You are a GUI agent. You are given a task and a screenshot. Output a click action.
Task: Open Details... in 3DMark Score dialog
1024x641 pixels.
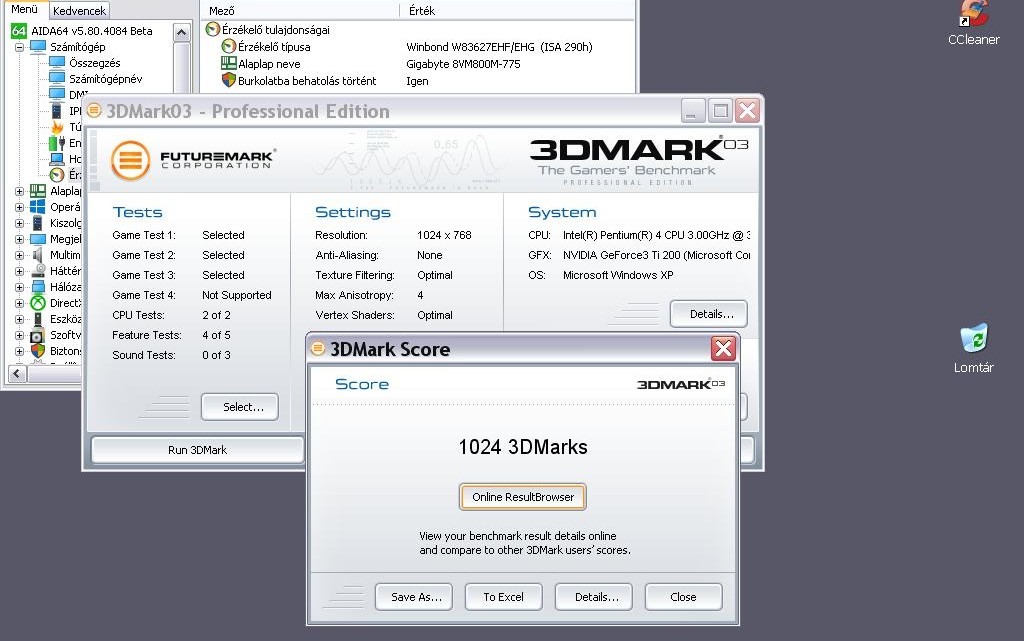tap(594, 597)
